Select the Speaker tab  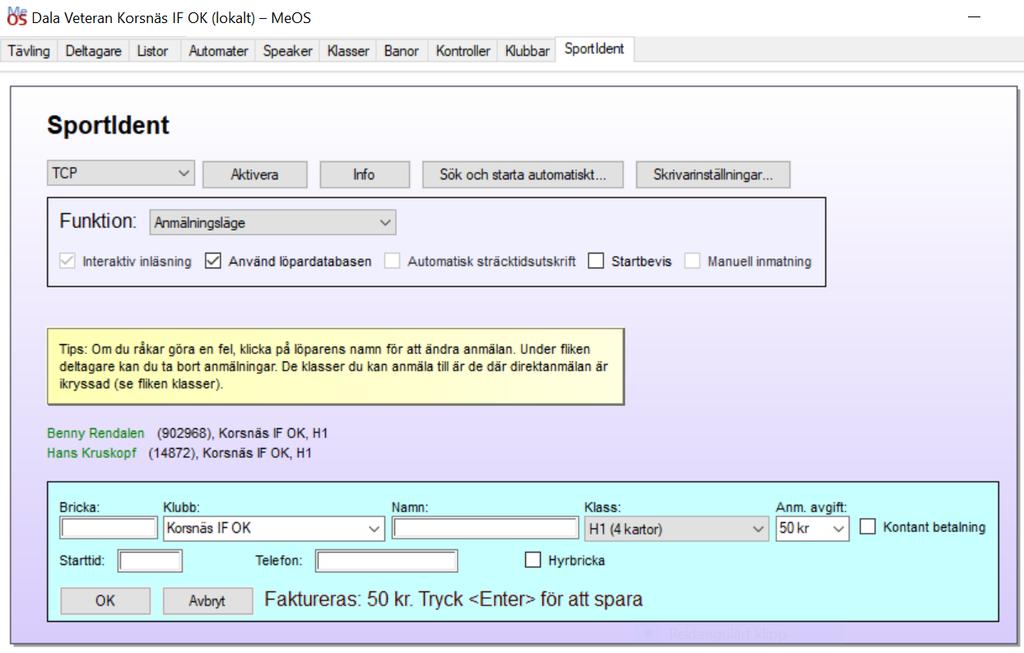pos(287,51)
